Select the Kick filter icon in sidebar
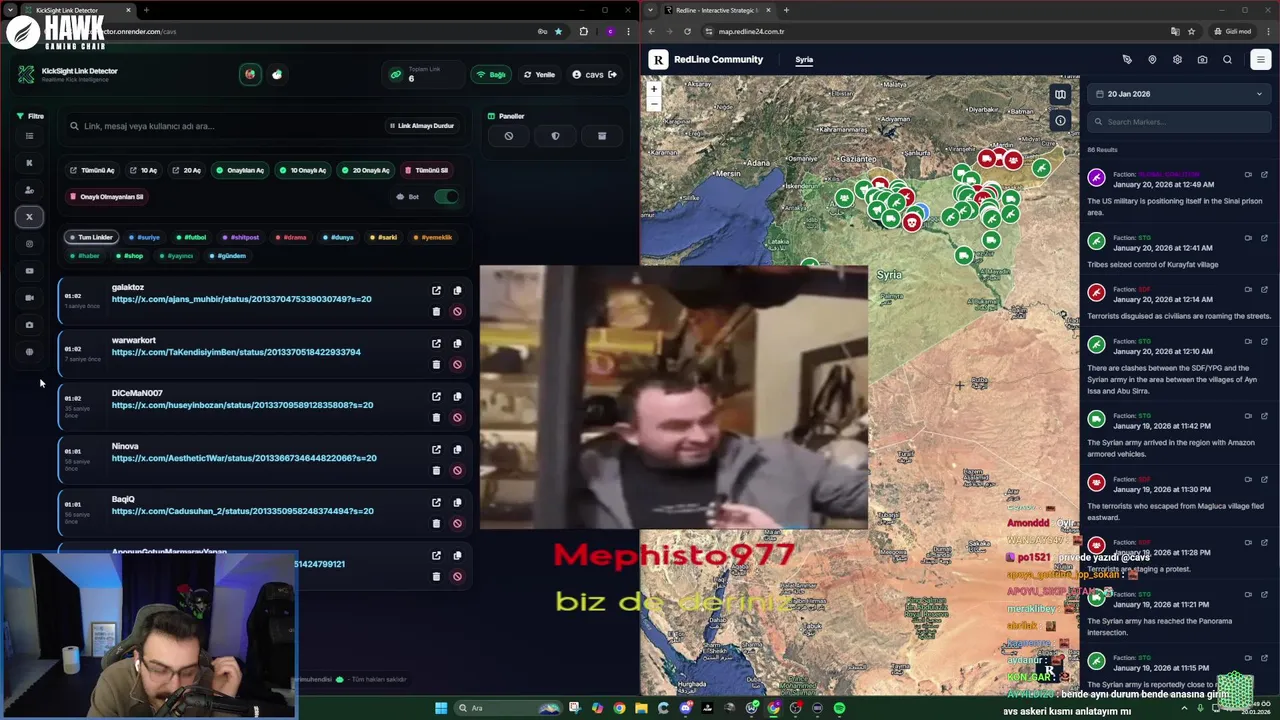This screenshot has height=720, width=1280. [29, 163]
